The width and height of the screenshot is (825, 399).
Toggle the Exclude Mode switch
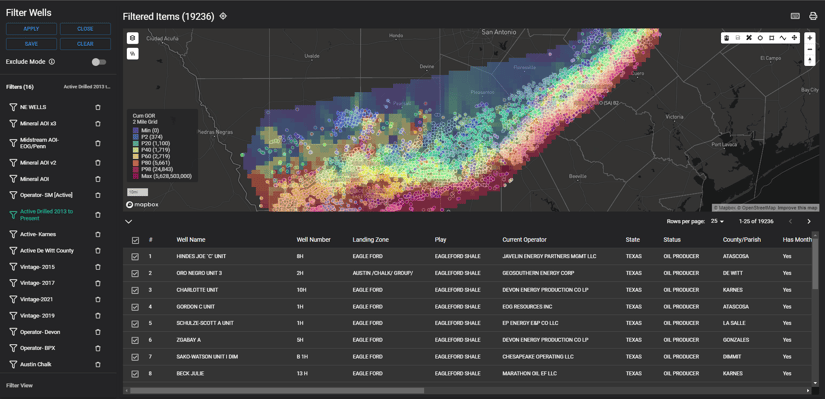[98, 62]
